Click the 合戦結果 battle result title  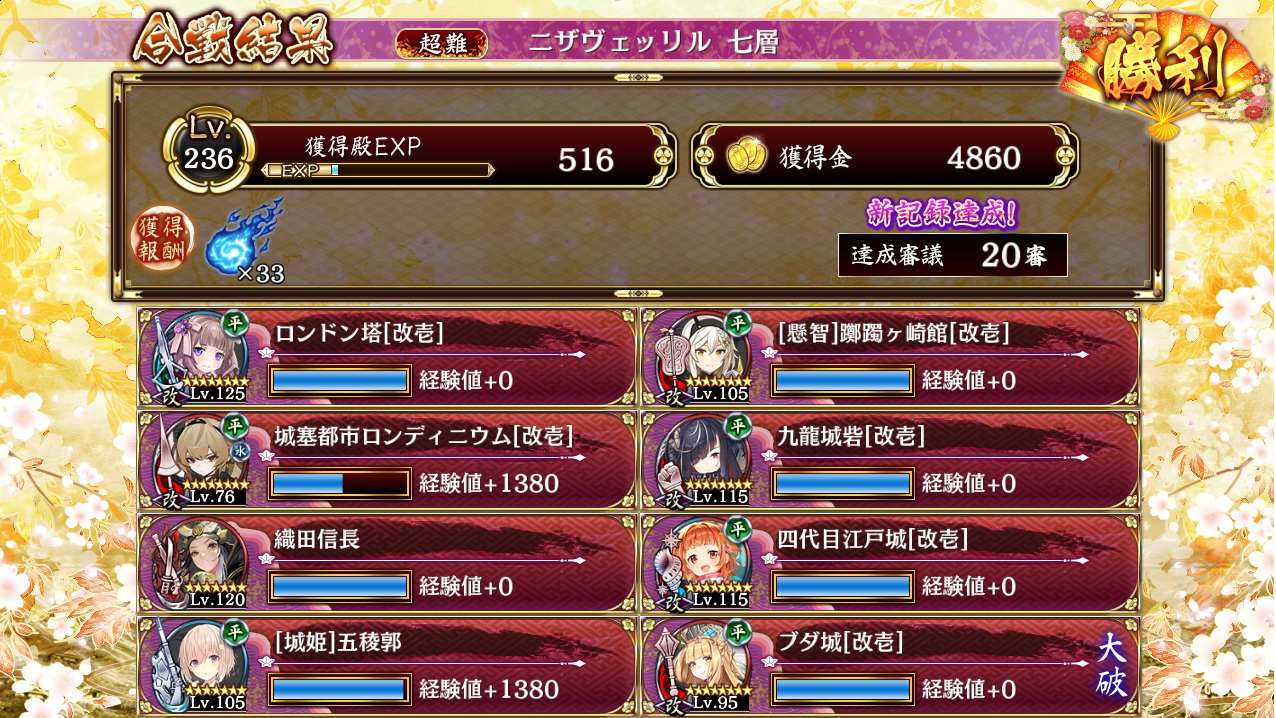tap(233, 42)
